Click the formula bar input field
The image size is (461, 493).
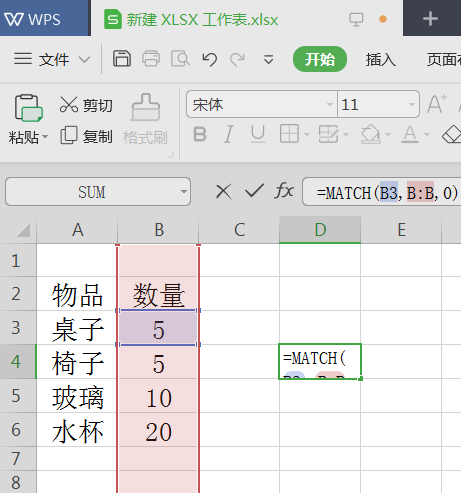tap(382, 192)
